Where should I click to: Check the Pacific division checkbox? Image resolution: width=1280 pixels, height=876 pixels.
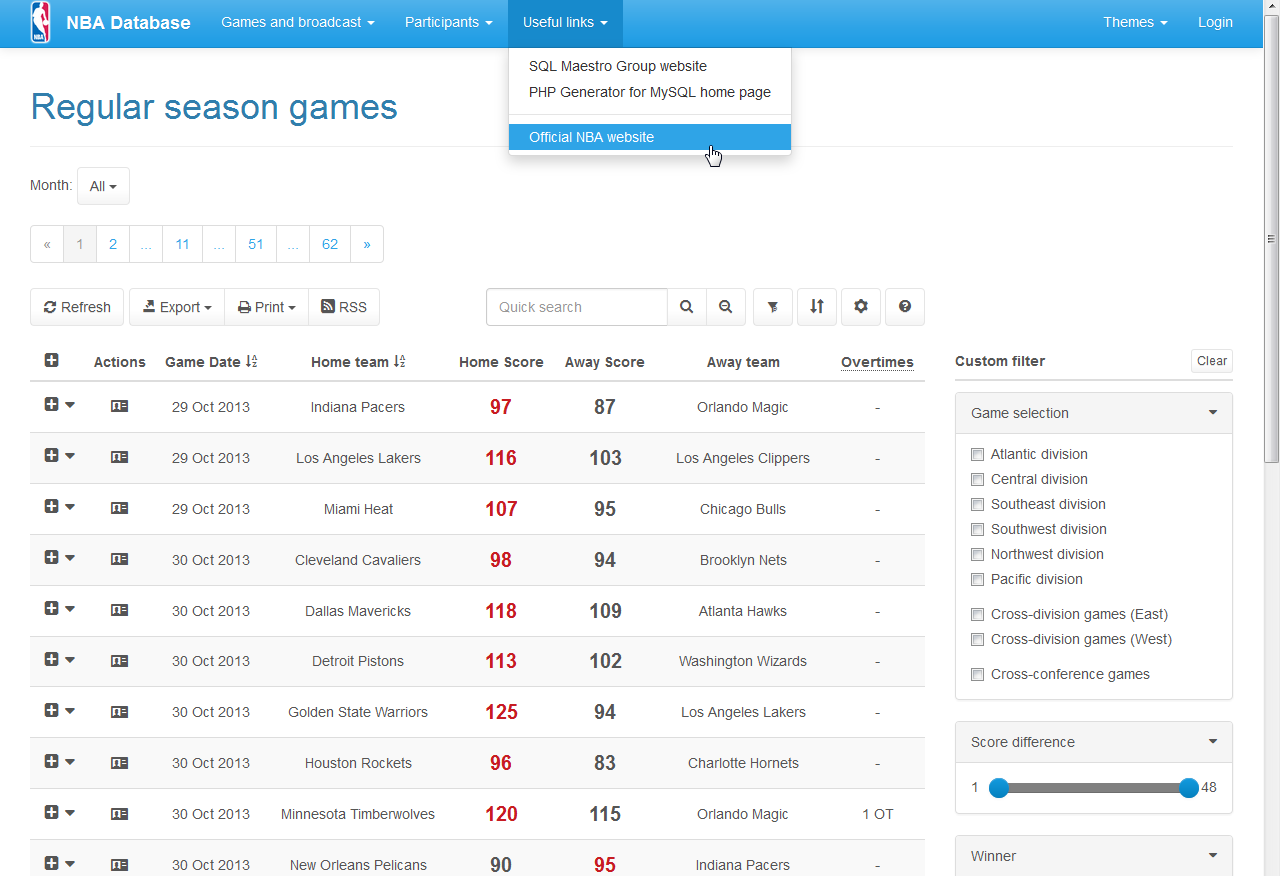(x=978, y=579)
